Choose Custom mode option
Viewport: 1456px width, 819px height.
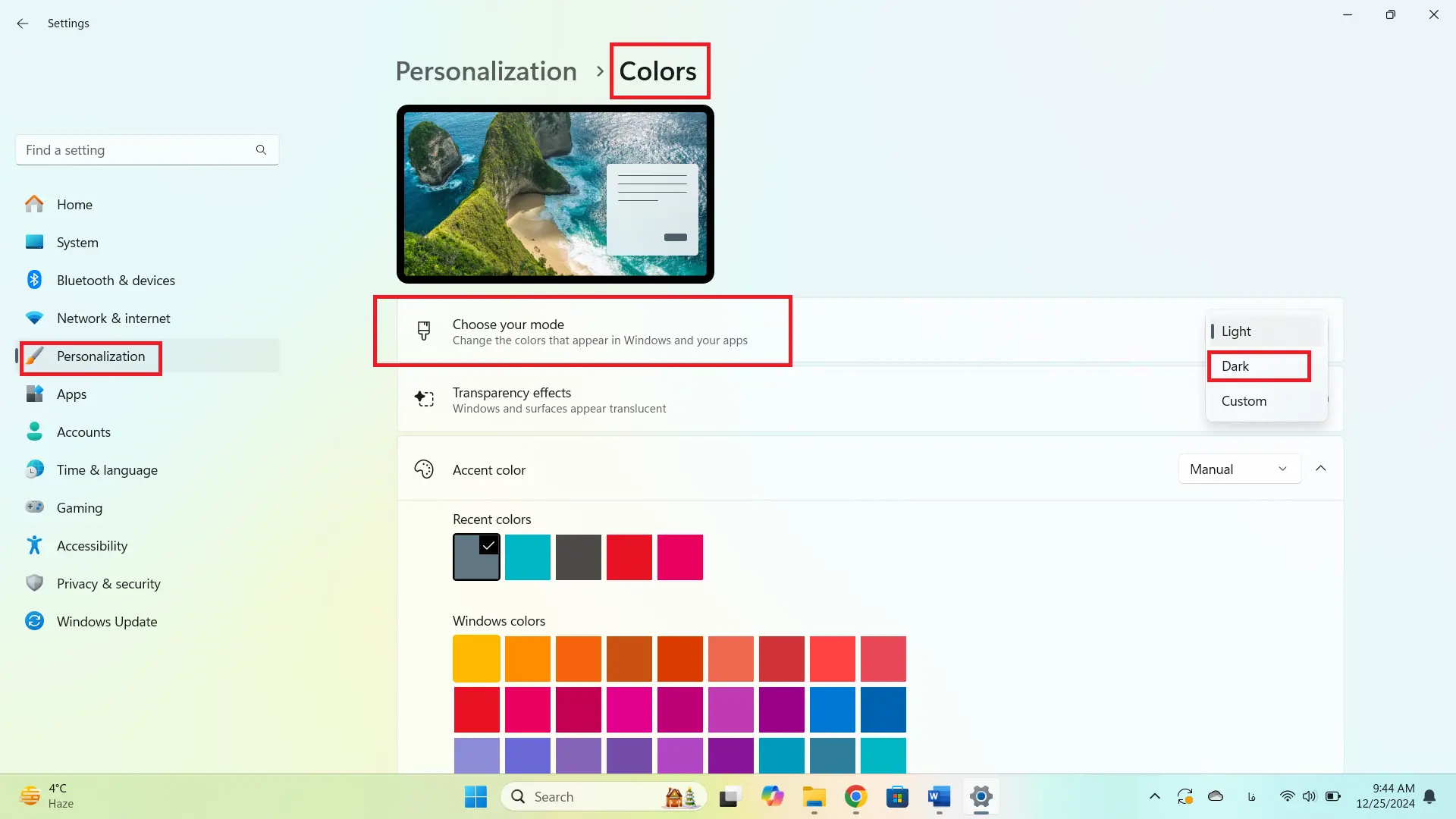click(x=1244, y=401)
